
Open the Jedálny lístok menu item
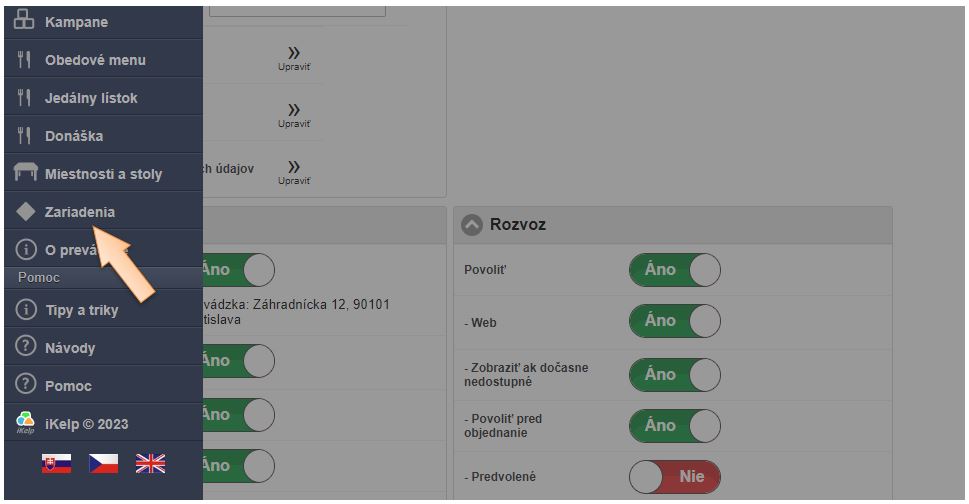point(91,98)
